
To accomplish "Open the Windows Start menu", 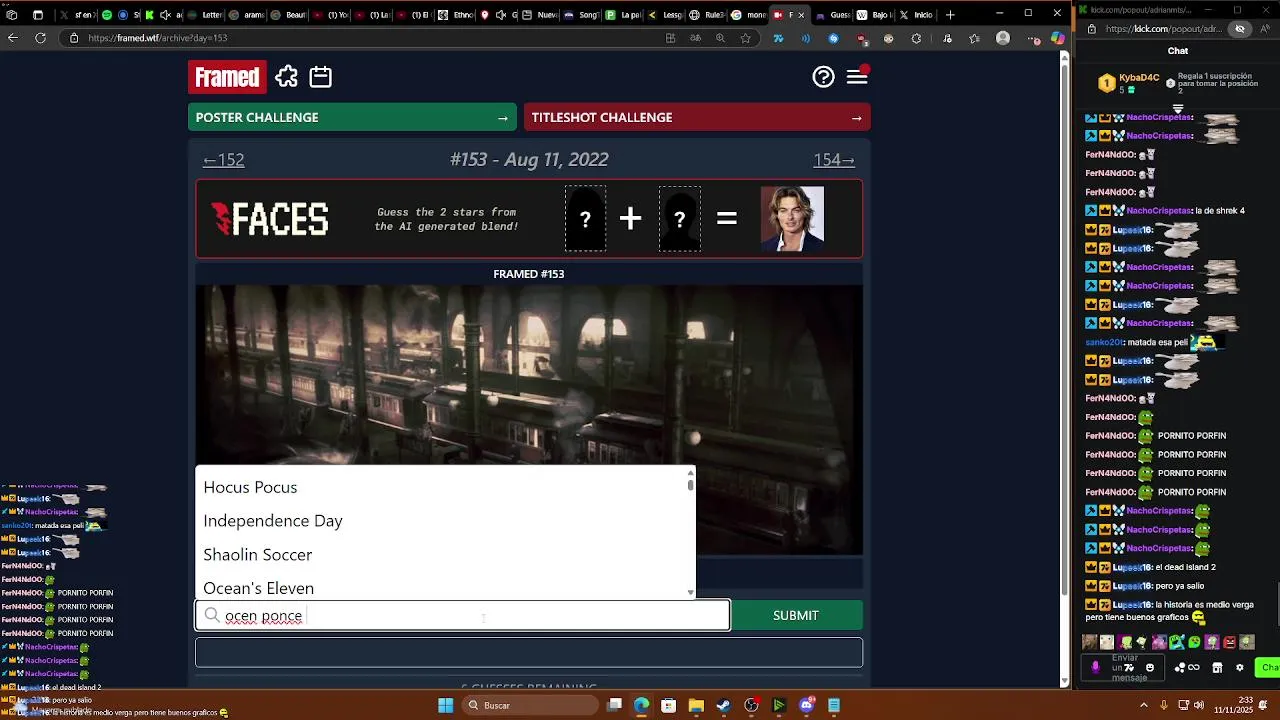I will coord(445,705).
